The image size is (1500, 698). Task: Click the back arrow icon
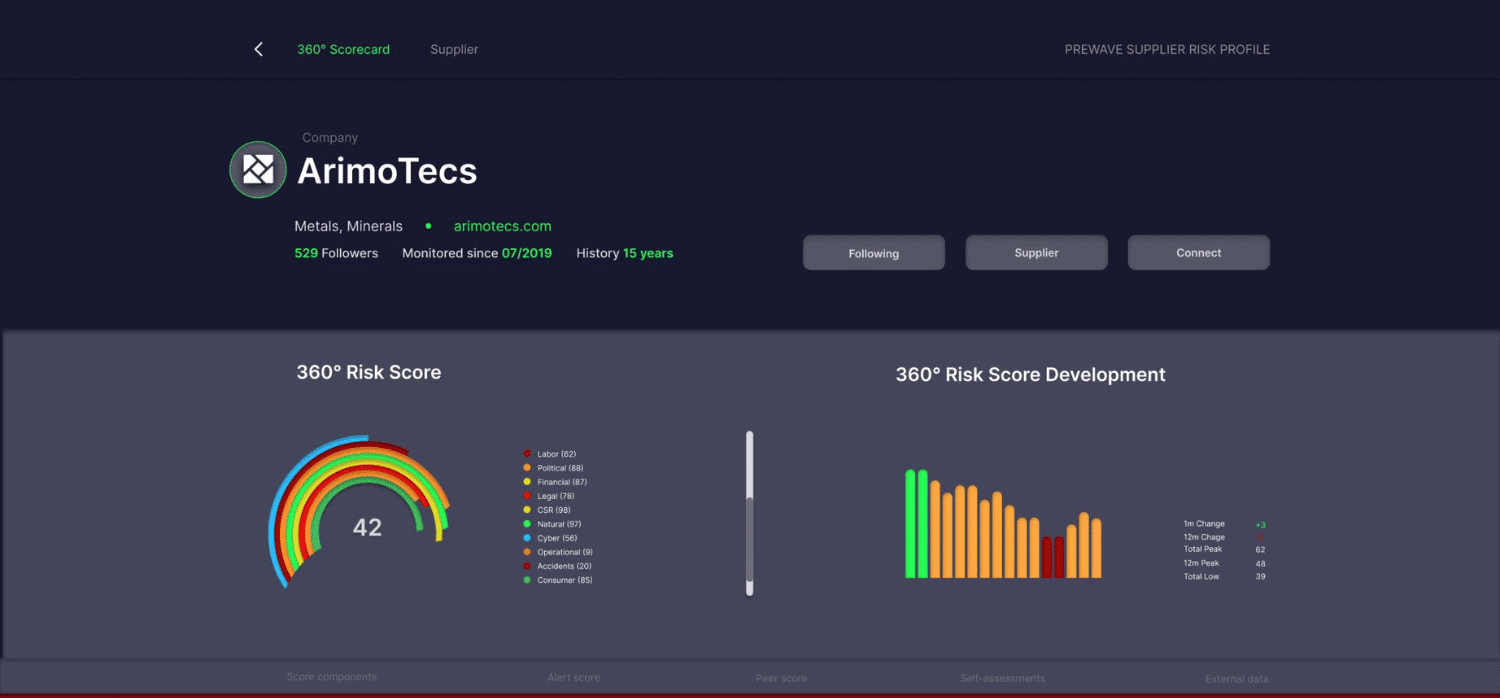[258, 49]
